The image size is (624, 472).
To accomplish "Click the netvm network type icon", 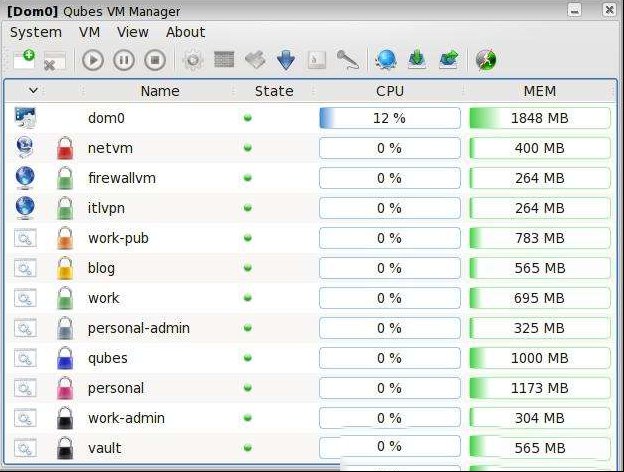I will (25, 148).
